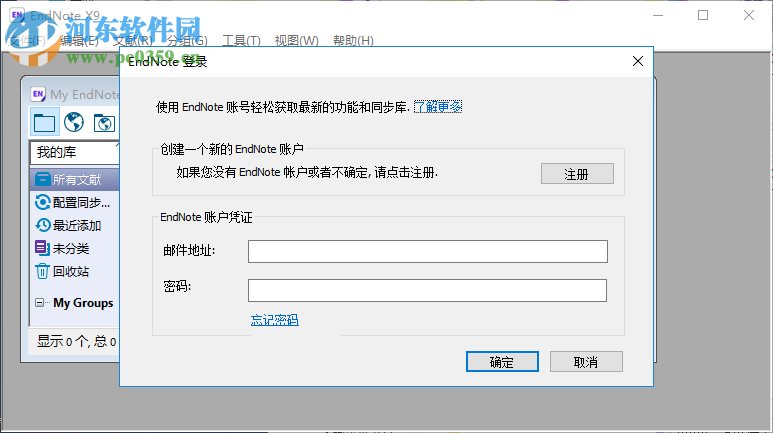773x433 pixels.
Task: Focus the 密码 password input field
Action: click(x=427, y=290)
